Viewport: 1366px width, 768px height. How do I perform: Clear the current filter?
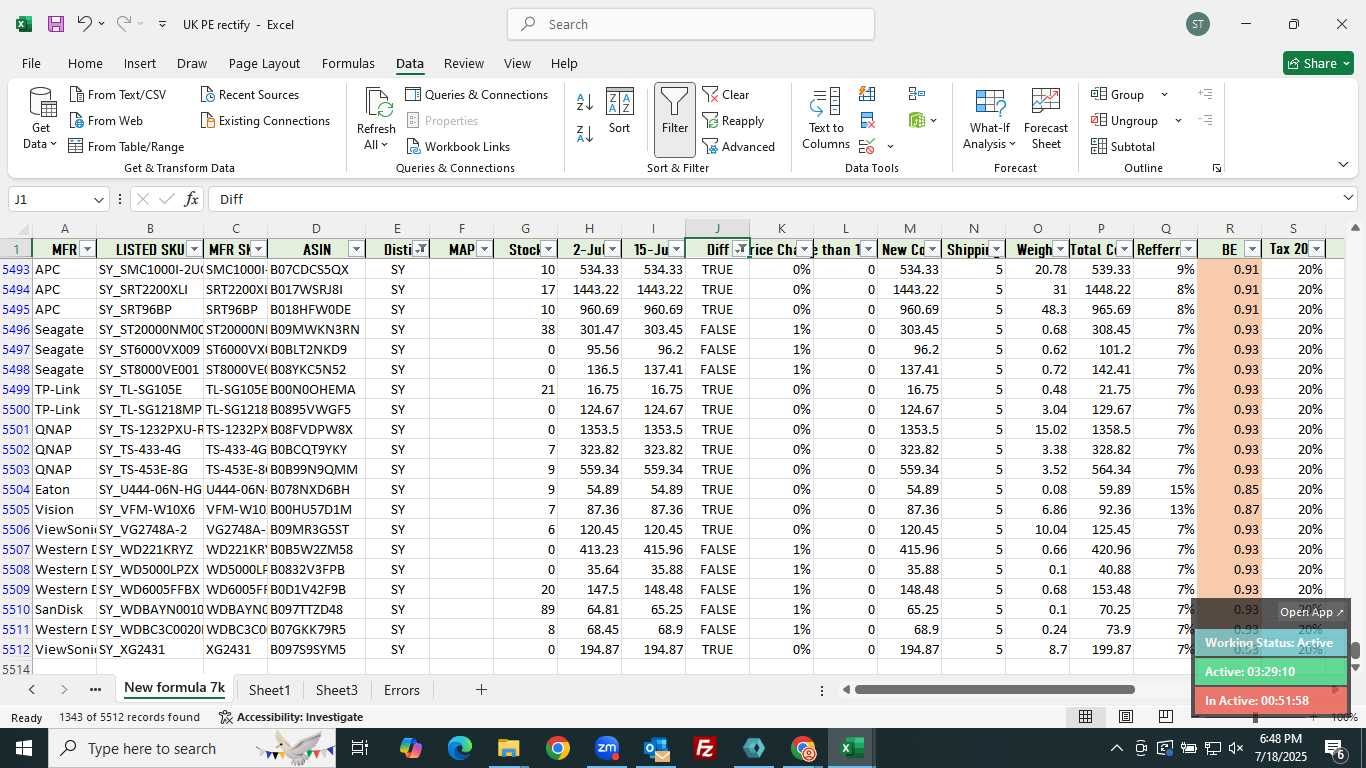pos(726,95)
